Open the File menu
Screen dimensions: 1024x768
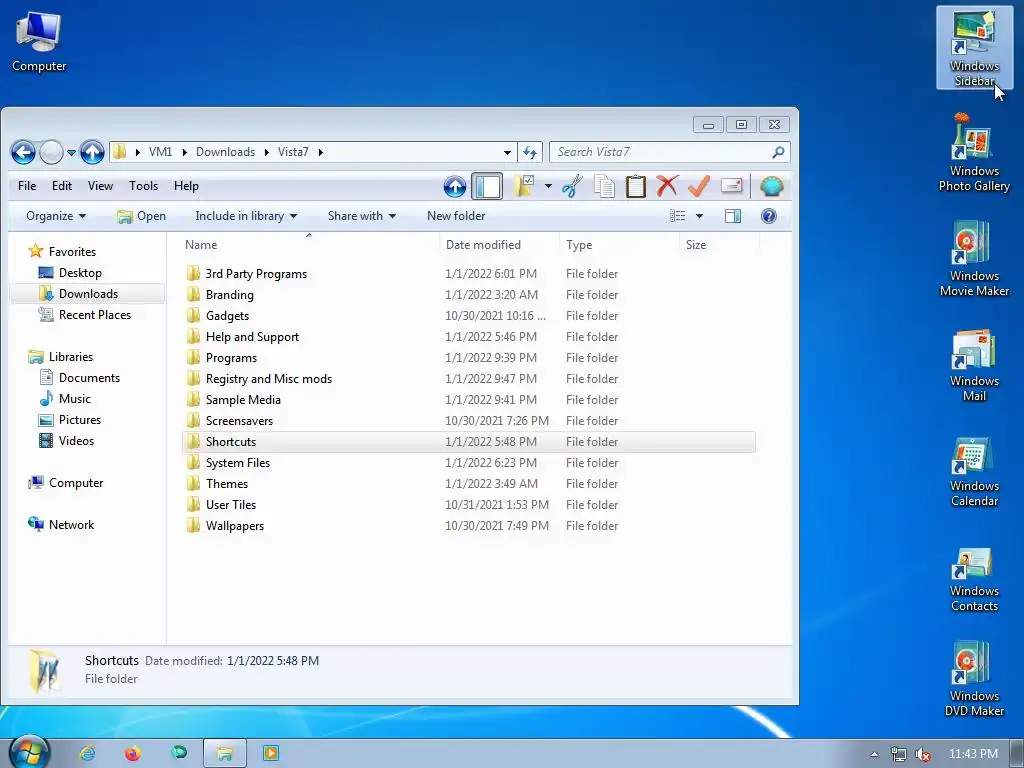pyautogui.click(x=27, y=186)
